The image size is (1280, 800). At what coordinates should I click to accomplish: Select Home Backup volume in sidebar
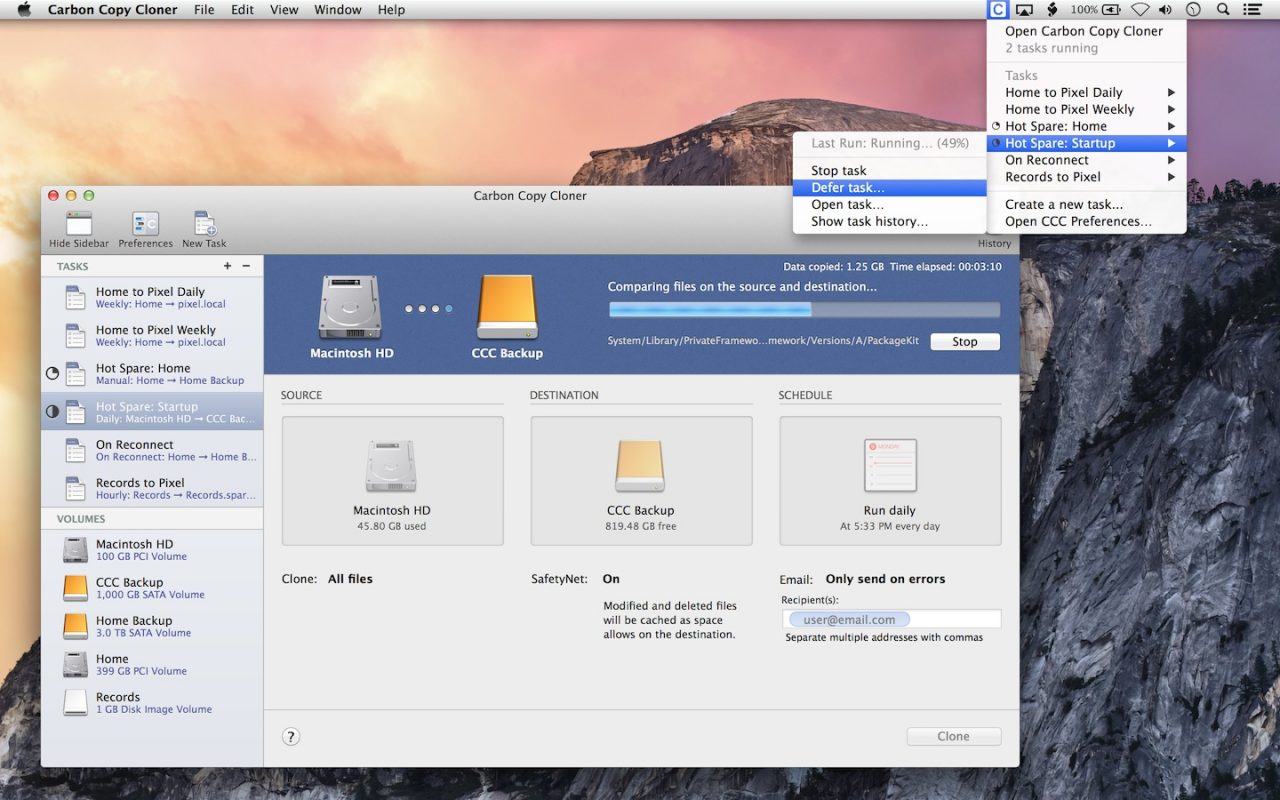click(x=133, y=626)
